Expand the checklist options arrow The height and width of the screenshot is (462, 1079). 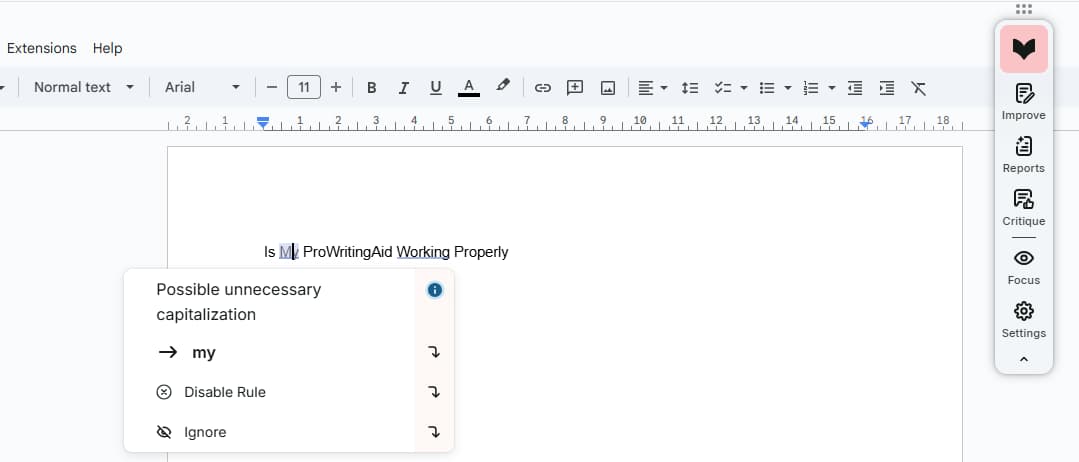(x=744, y=87)
